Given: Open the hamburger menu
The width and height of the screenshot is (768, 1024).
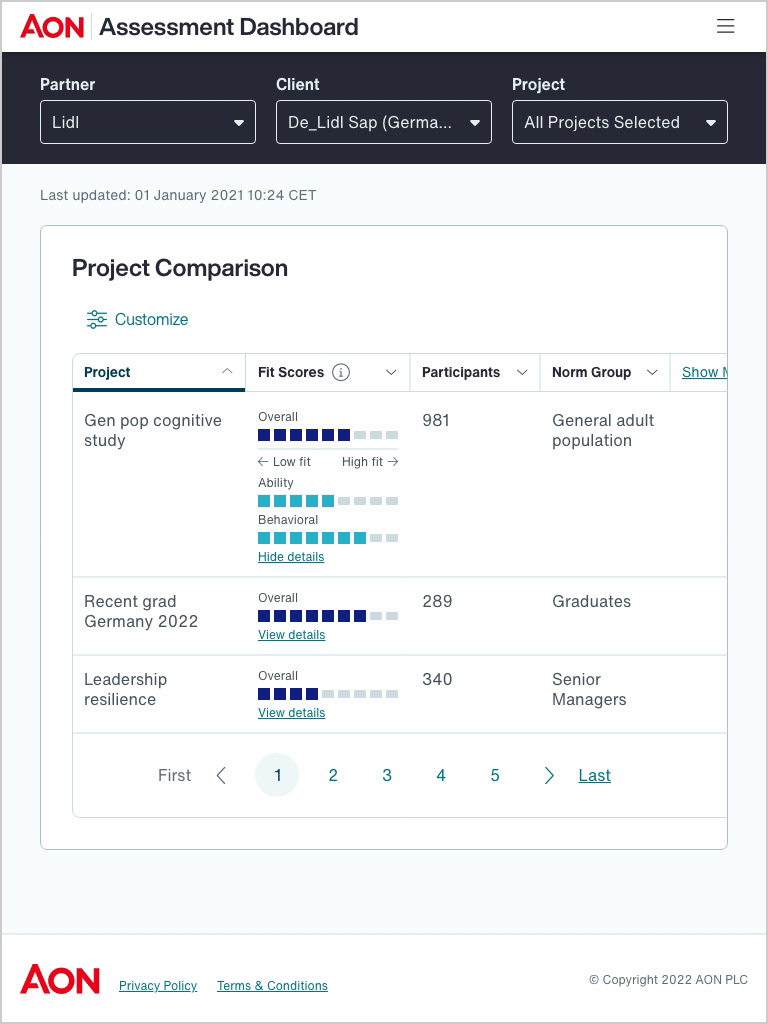Looking at the screenshot, I should [x=726, y=27].
